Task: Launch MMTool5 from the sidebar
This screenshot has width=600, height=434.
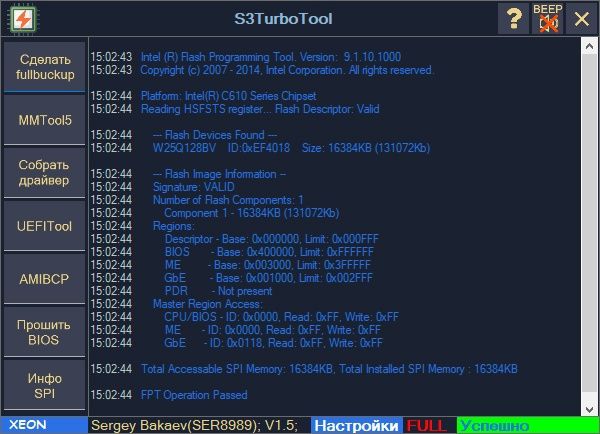Action: (45, 120)
